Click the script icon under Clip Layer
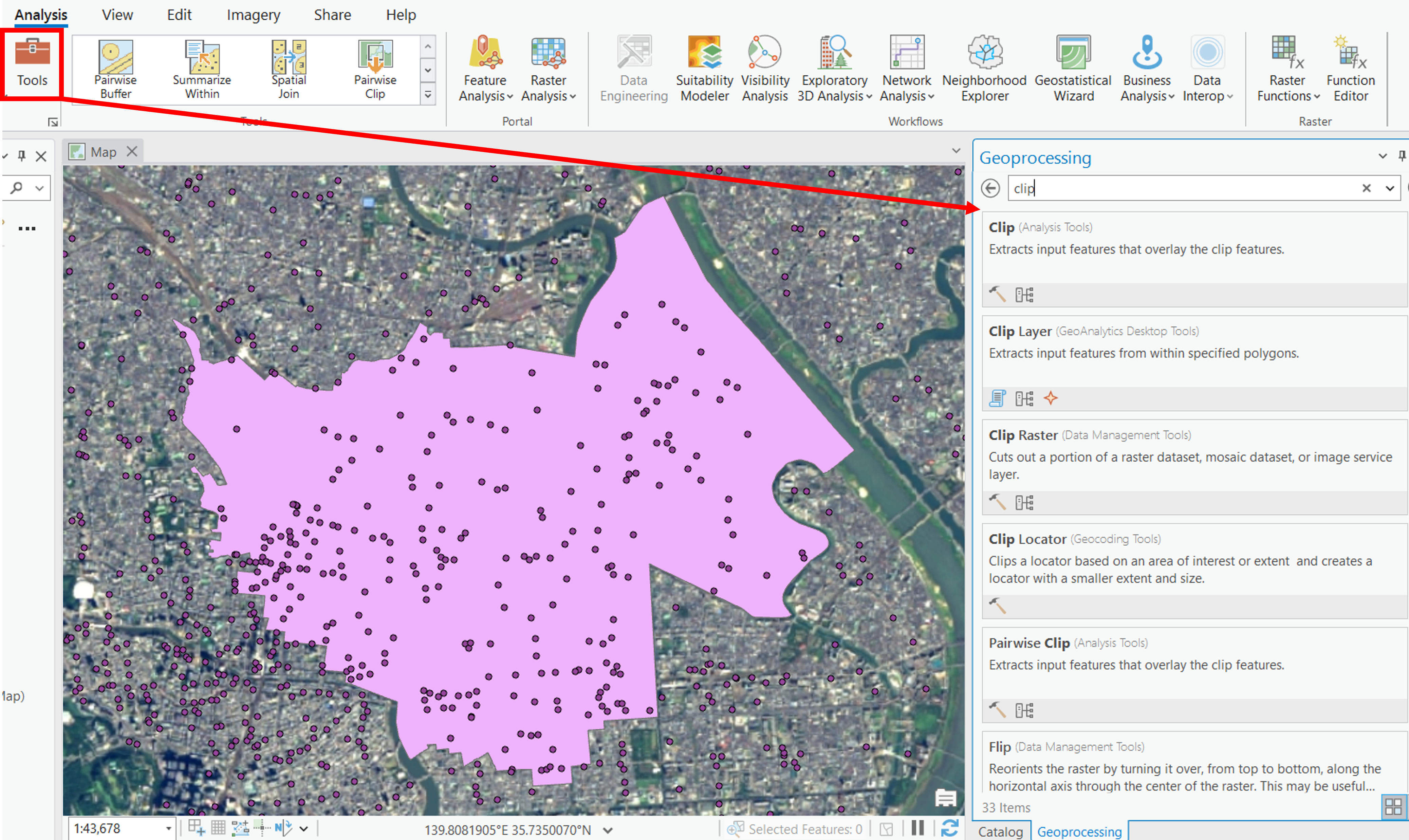The height and width of the screenshot is (840, 1409). (x=997, y=398)
